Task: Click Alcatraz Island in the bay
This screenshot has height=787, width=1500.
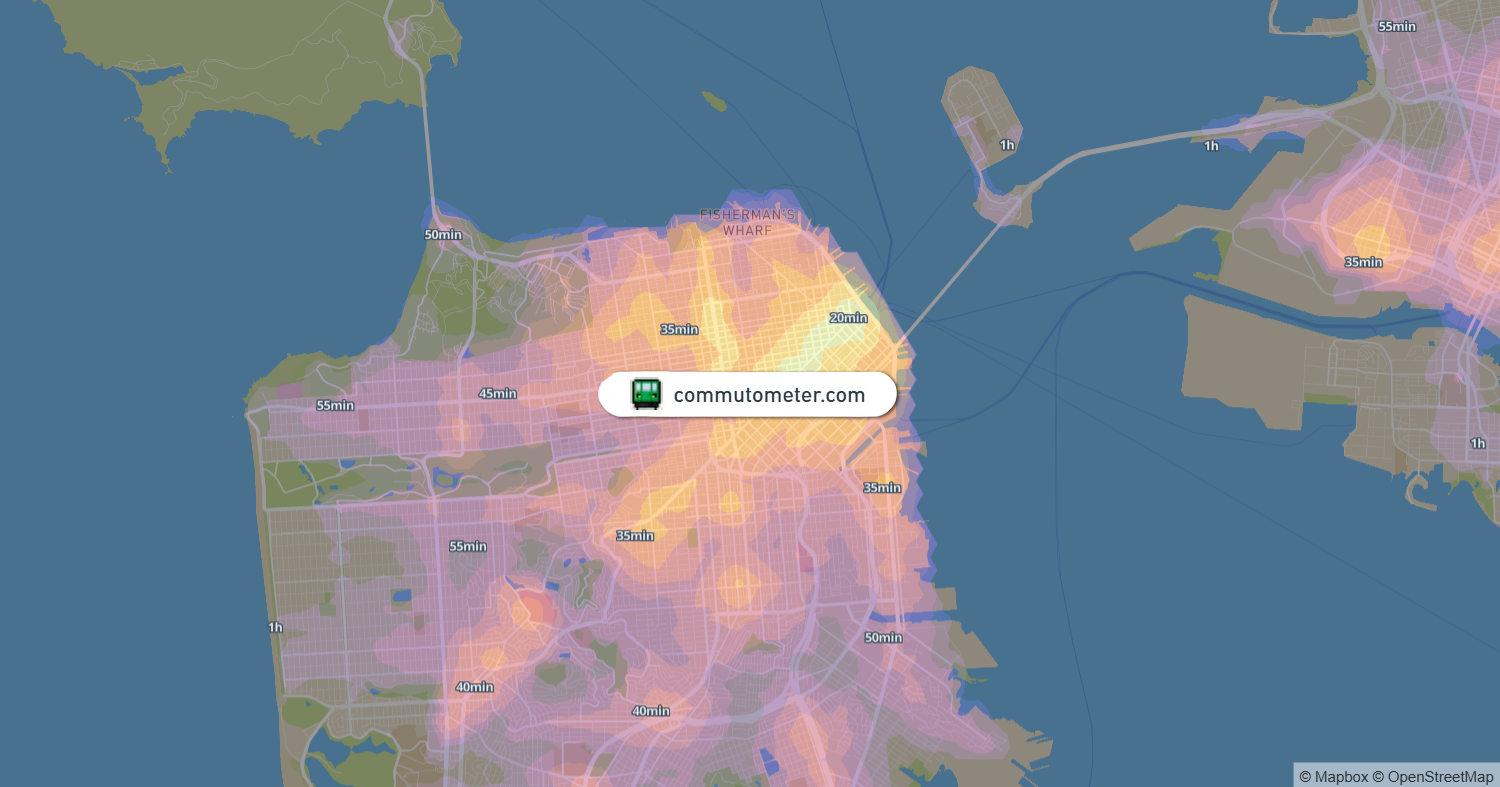Action: 713,100
